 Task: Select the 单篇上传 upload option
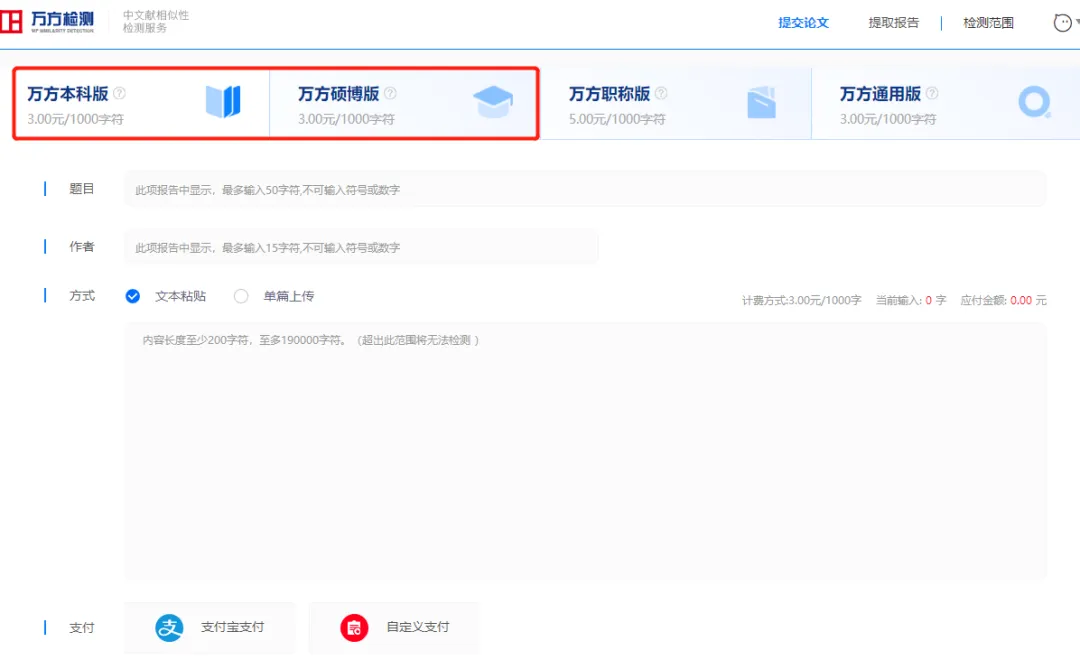(241, 296)
